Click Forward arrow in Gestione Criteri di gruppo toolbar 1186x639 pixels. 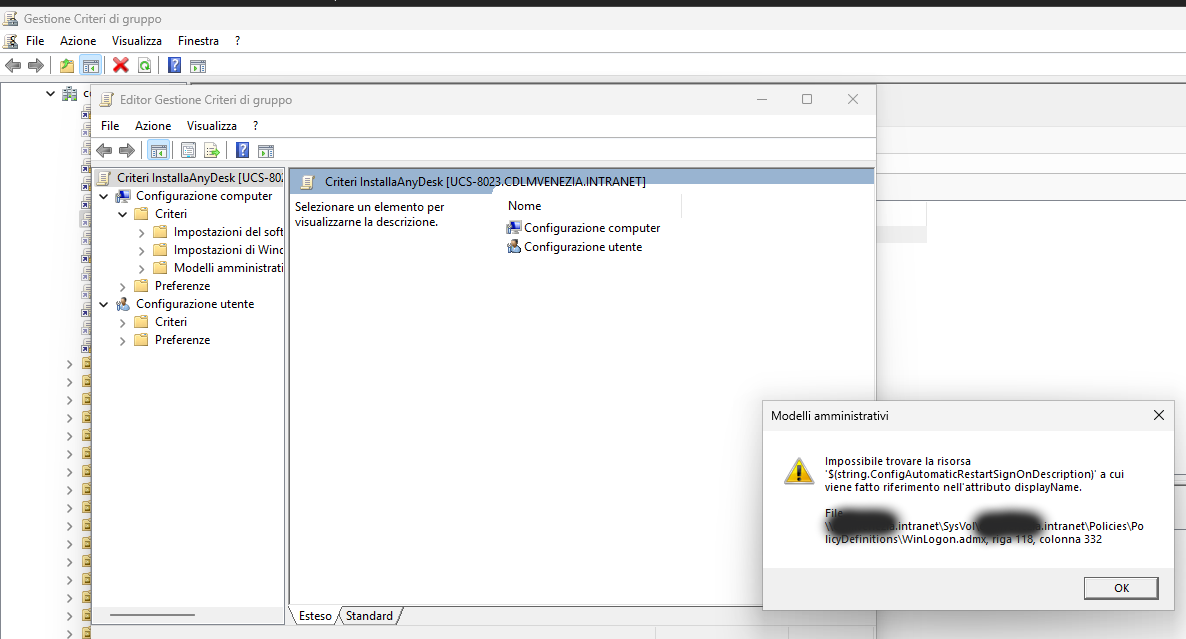[36, 66]
